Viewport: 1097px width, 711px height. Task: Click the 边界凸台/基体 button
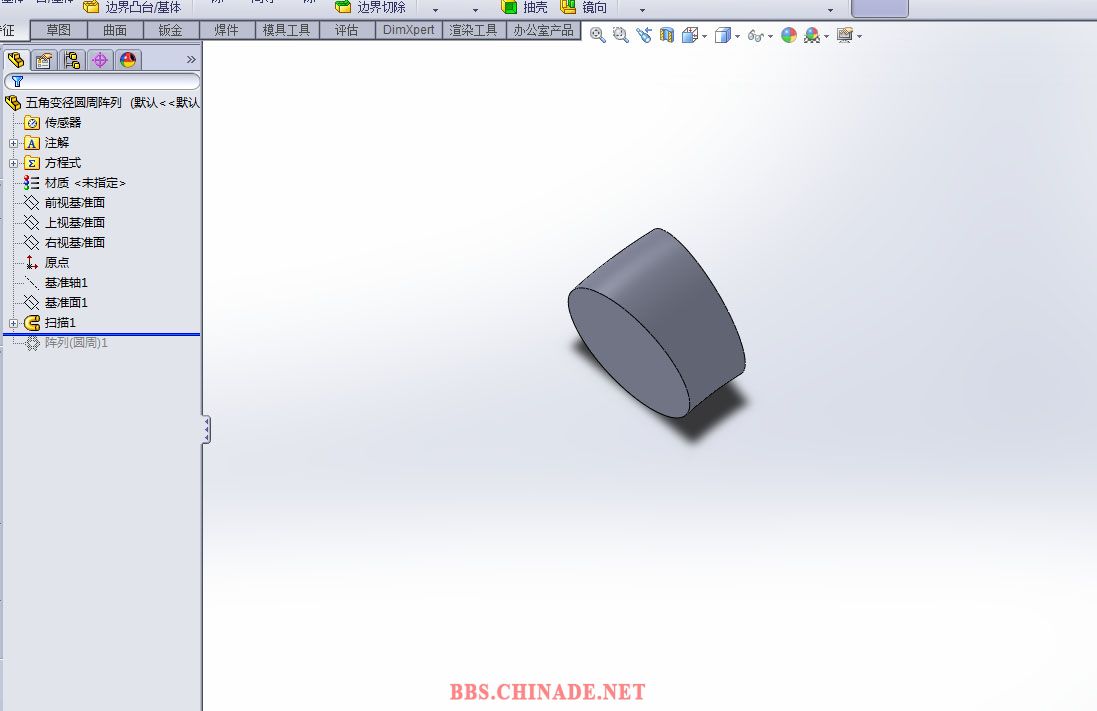(133, 7)
